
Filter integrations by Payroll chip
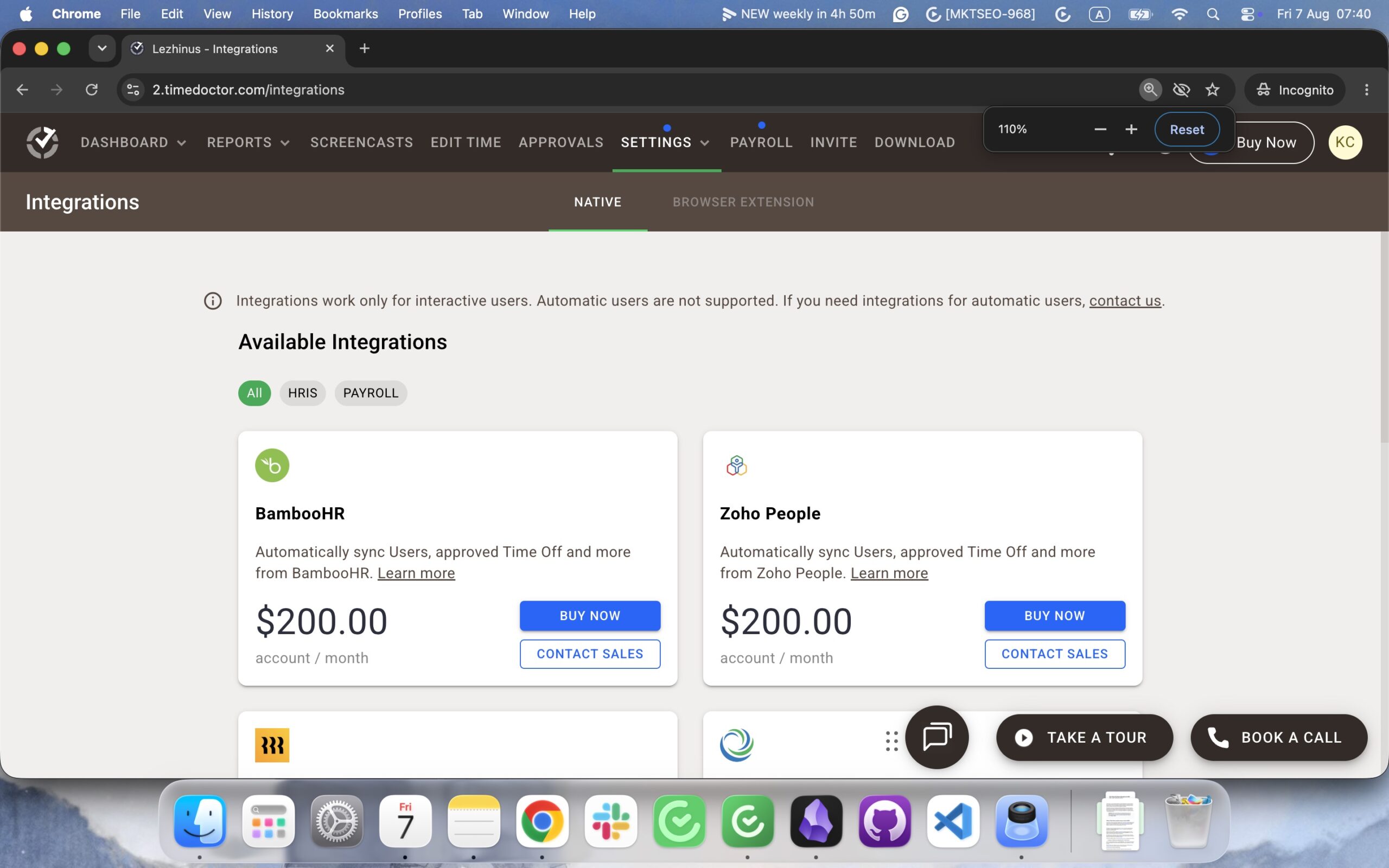tap(371, 393)
